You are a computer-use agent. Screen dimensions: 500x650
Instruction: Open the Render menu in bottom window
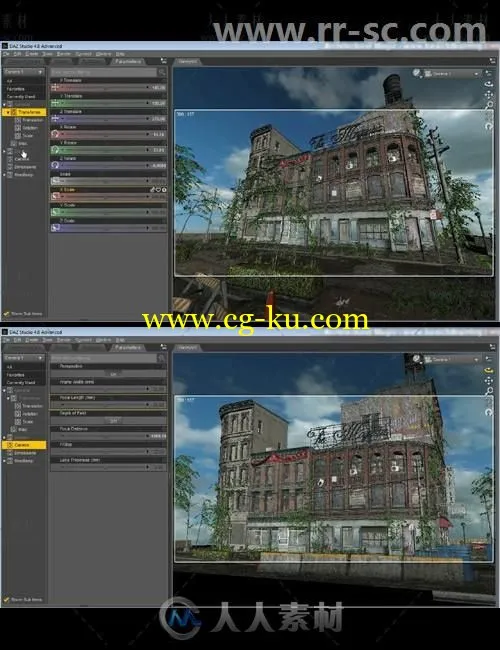coord(63,340)
